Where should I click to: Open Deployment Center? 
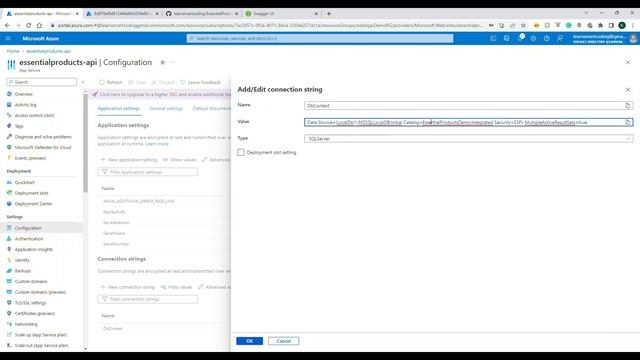33,204
